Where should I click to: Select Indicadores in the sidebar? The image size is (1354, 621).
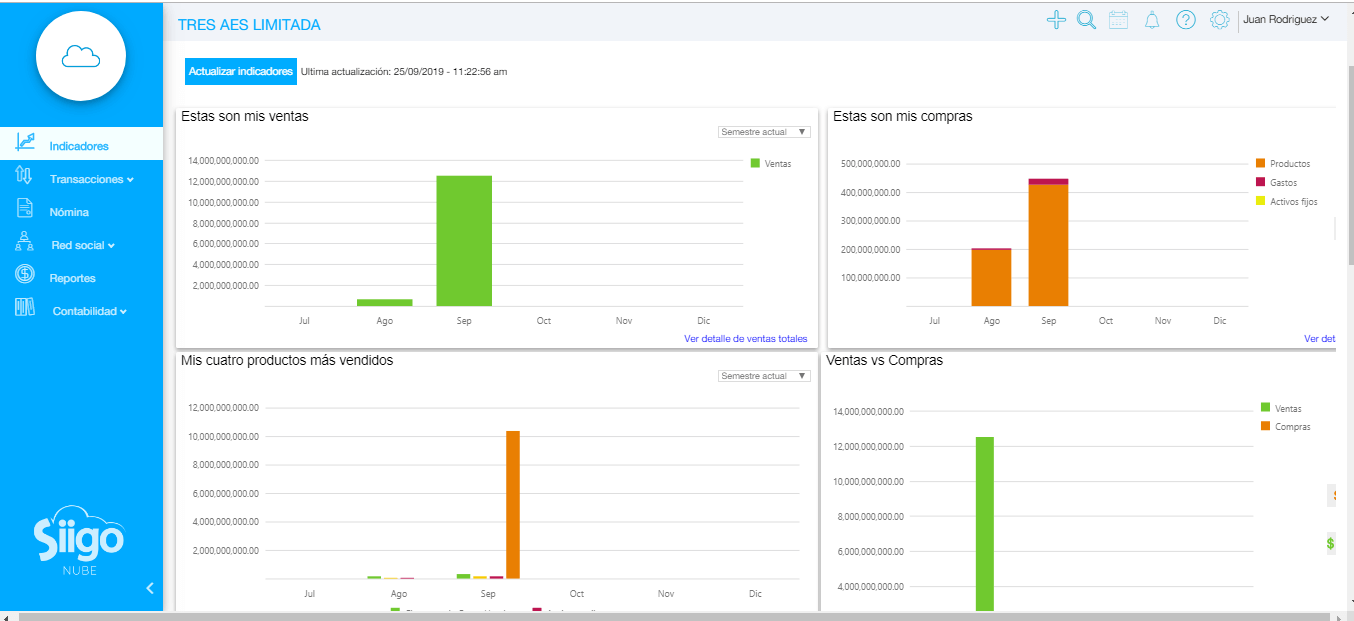pyautogui.click(x=80, y=143)
